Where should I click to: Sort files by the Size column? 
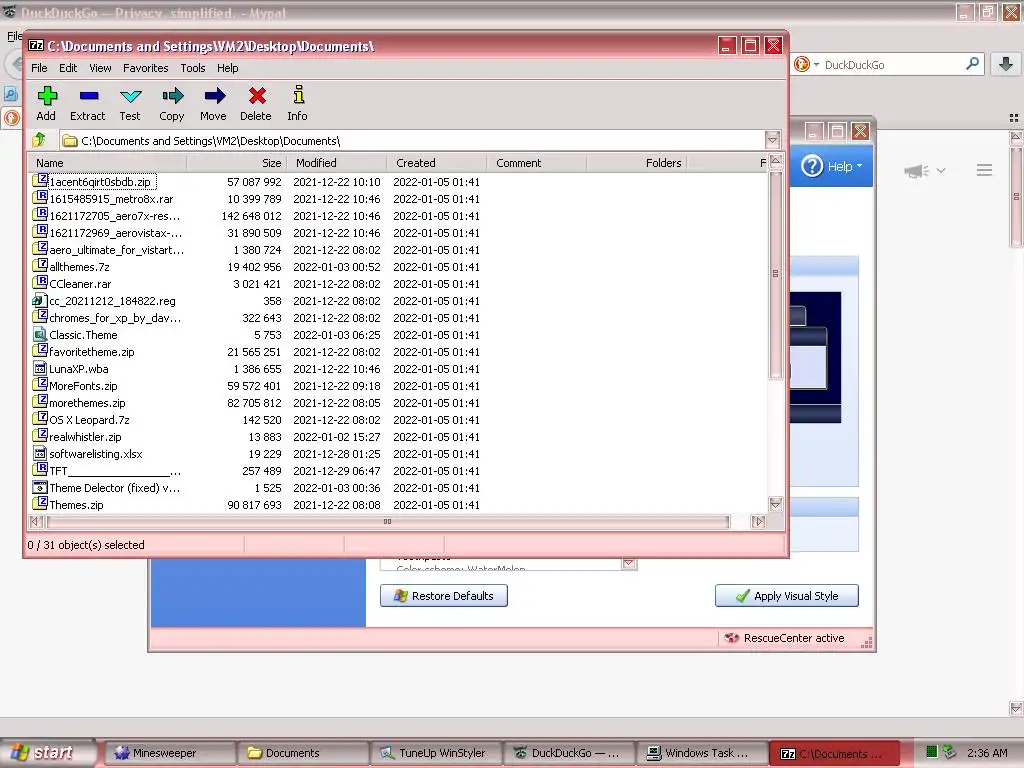coord(236,163)
